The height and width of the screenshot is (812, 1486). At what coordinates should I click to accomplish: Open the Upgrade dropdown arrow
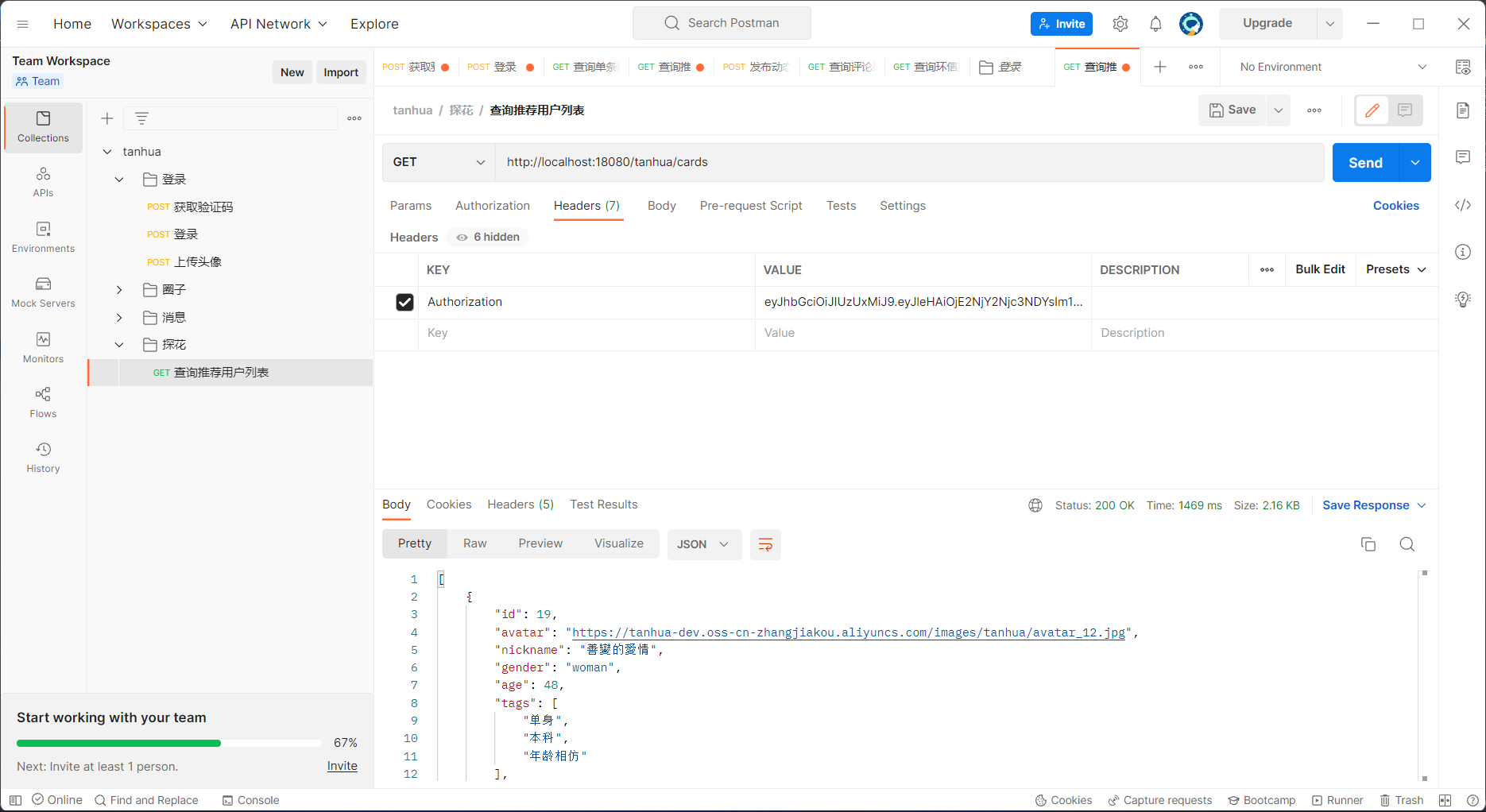1329,24
